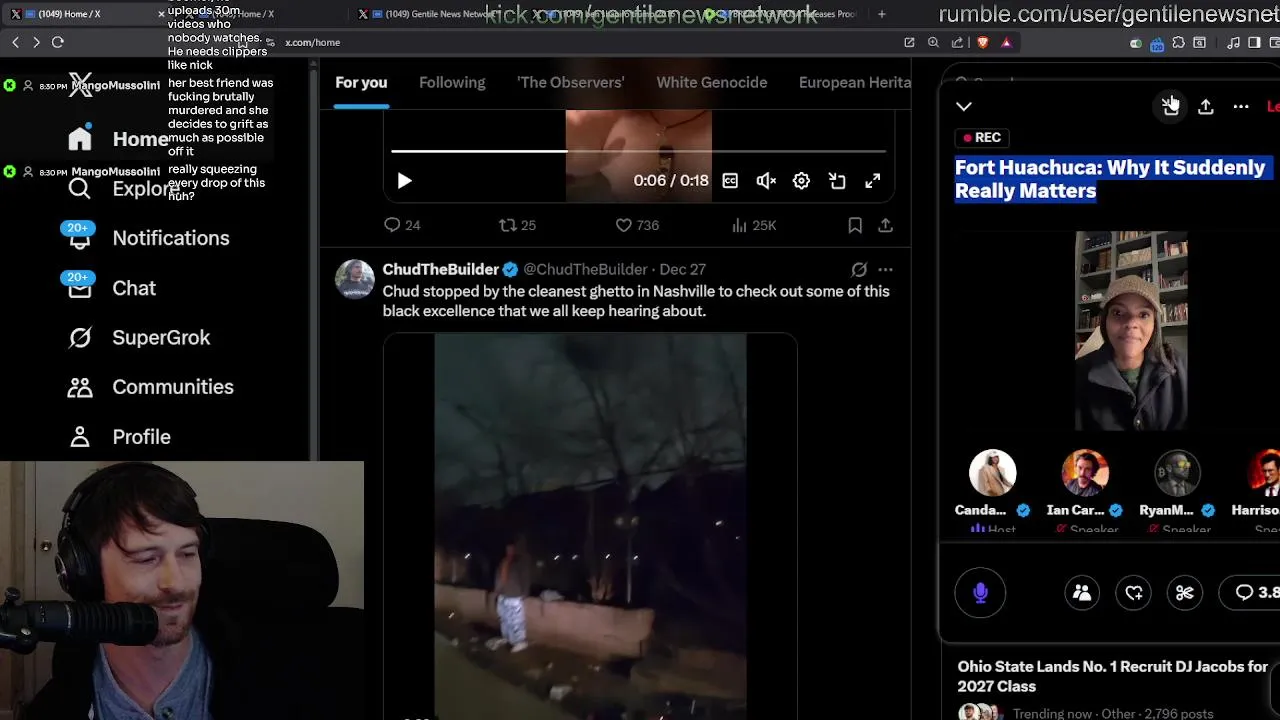Switch to the European Heritage tab
The height and width of the screenshot is (720, 1280).
coord(855,83)
